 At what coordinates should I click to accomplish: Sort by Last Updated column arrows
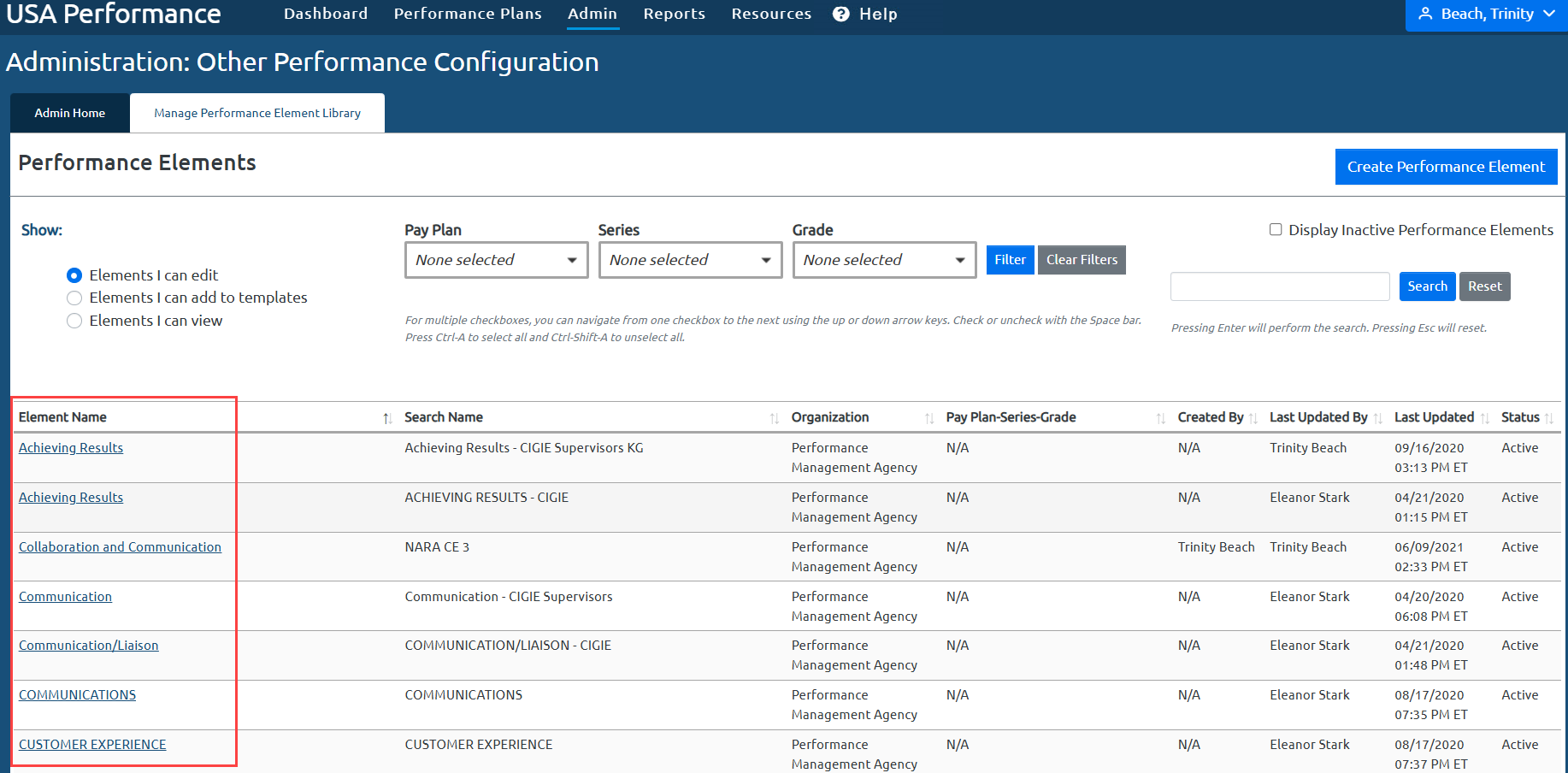click(1485, 418)
